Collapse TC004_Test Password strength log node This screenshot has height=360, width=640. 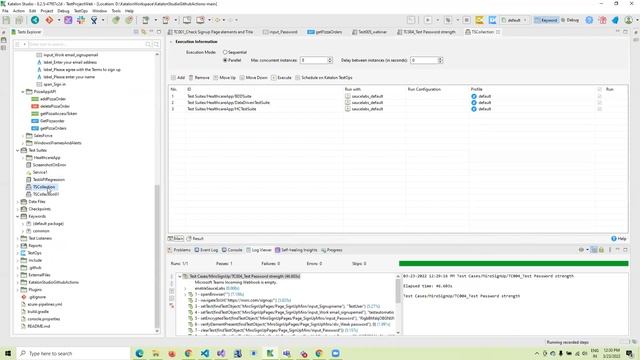[180, 276]
